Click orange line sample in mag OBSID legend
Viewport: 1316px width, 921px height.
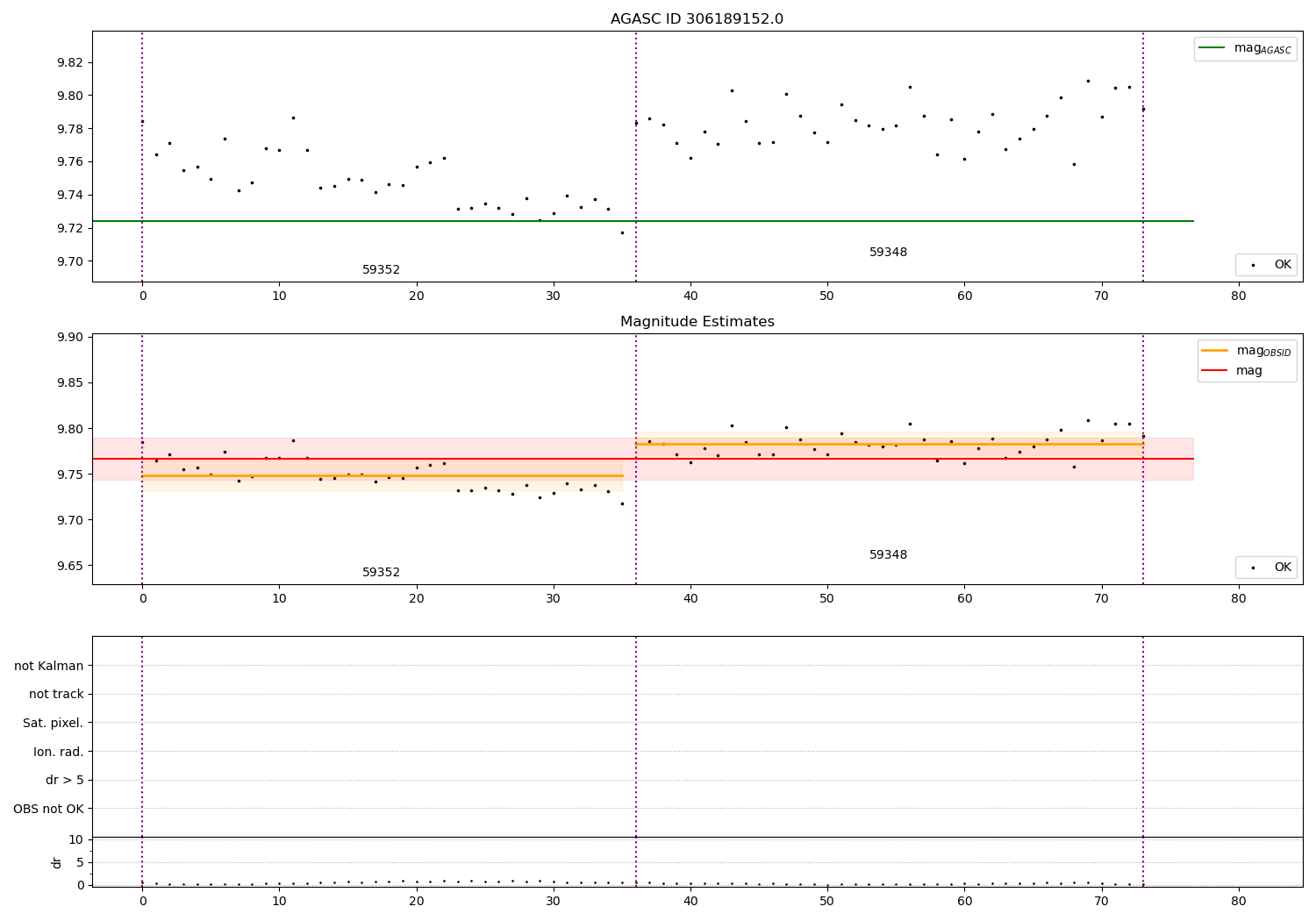point(1215,351)
